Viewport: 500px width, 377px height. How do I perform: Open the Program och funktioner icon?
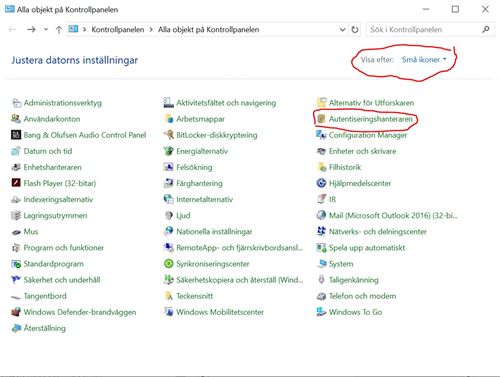(x=16, y=248)
